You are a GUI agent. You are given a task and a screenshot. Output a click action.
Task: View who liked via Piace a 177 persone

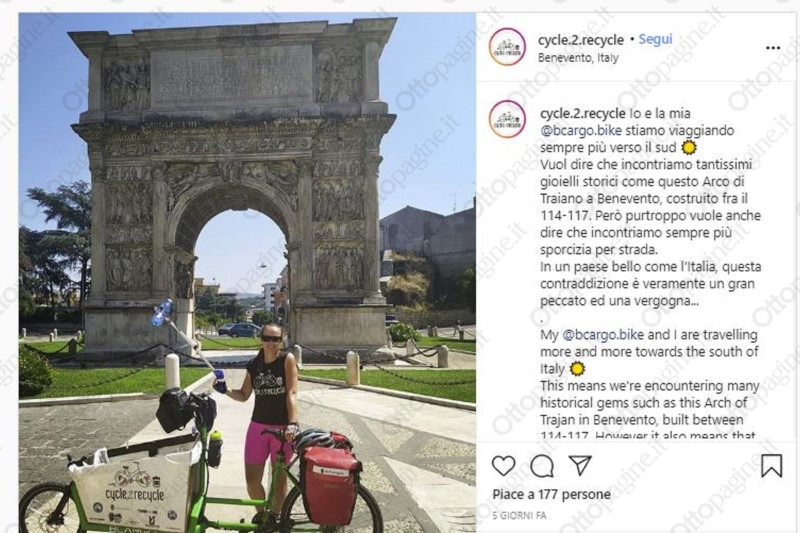click(552, 494)
